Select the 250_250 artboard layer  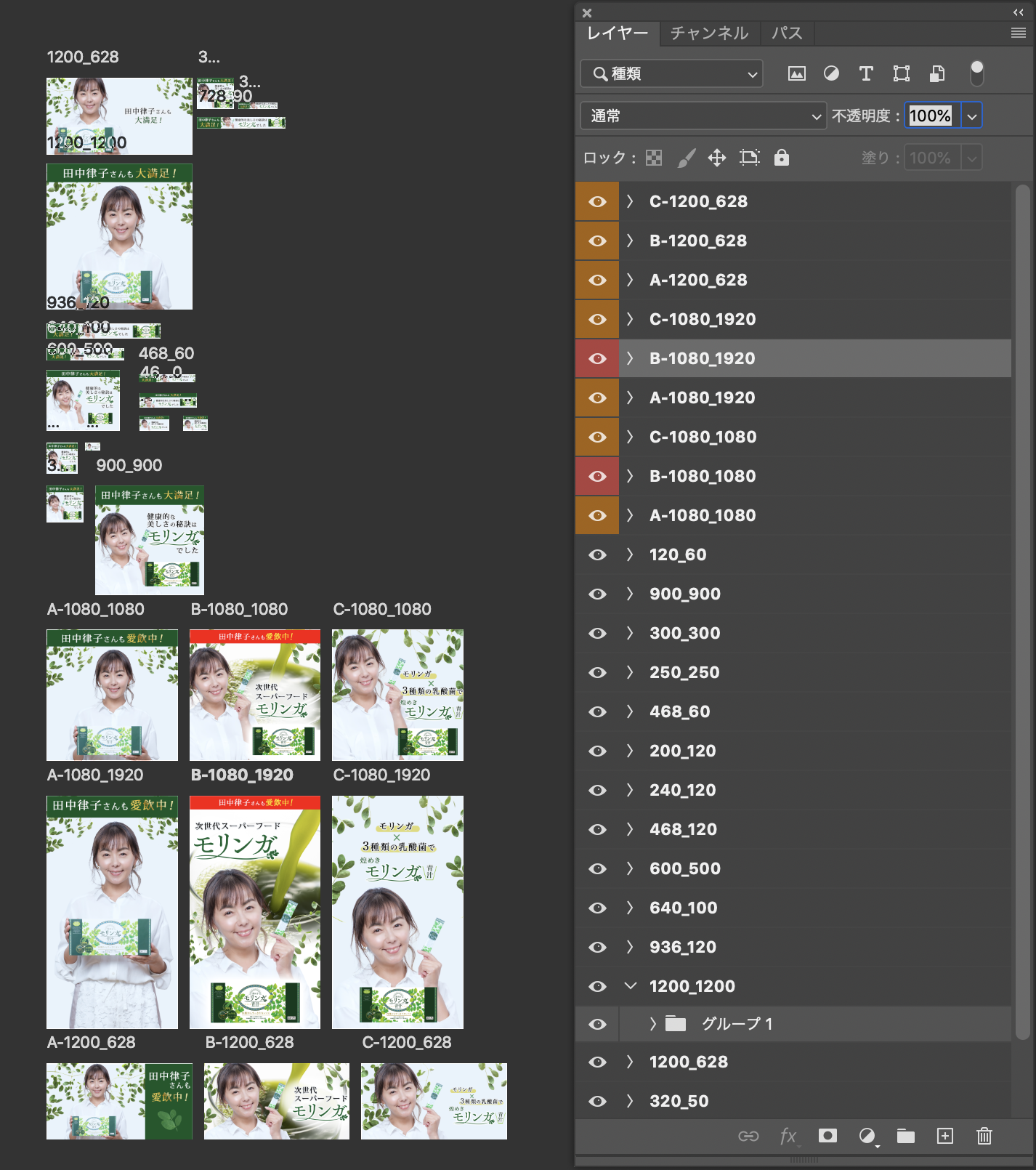pos(793,672)
